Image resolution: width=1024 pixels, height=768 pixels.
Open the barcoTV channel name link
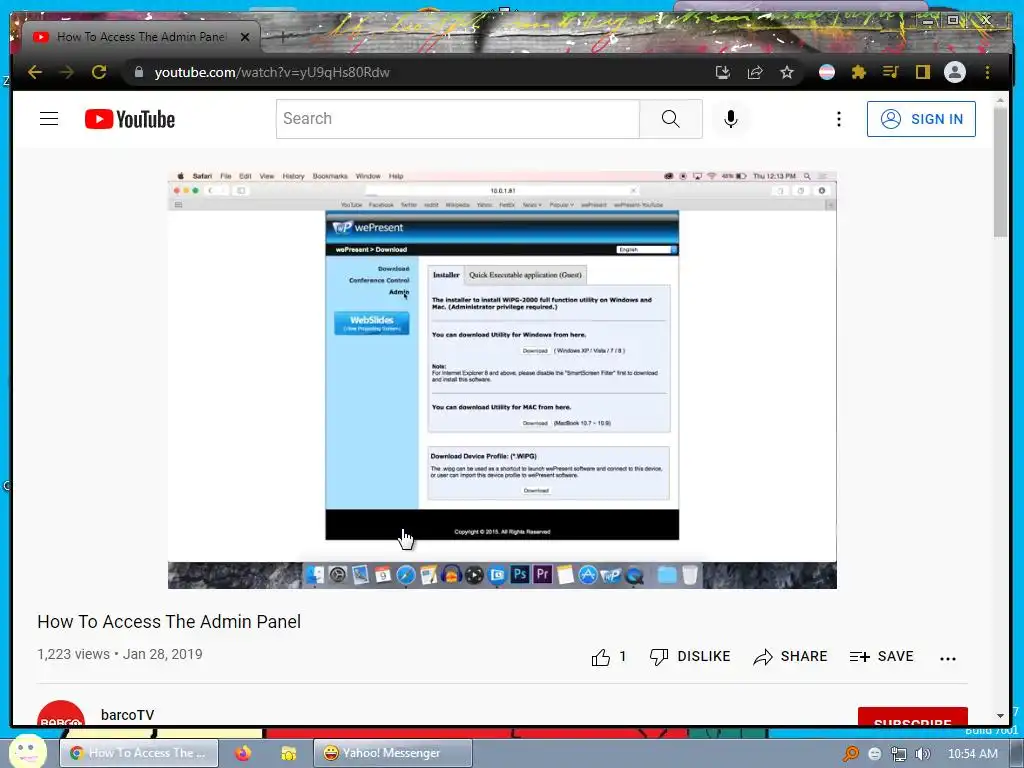127,715
